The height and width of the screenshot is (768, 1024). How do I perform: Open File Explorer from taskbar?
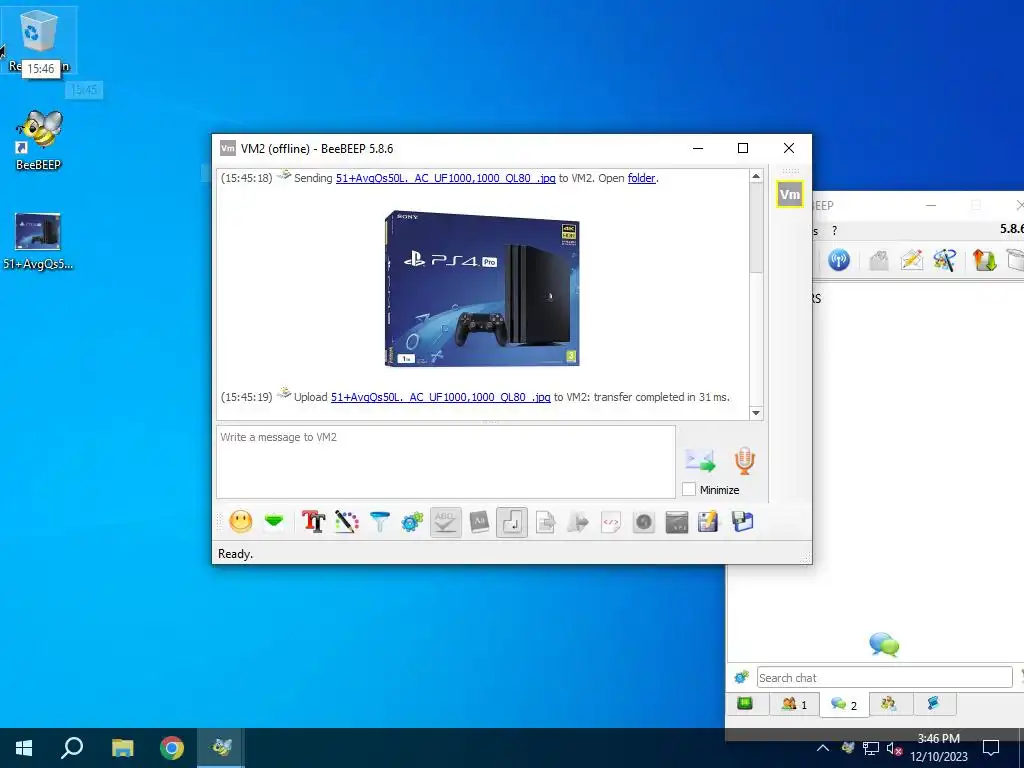(x=122, y=748)
